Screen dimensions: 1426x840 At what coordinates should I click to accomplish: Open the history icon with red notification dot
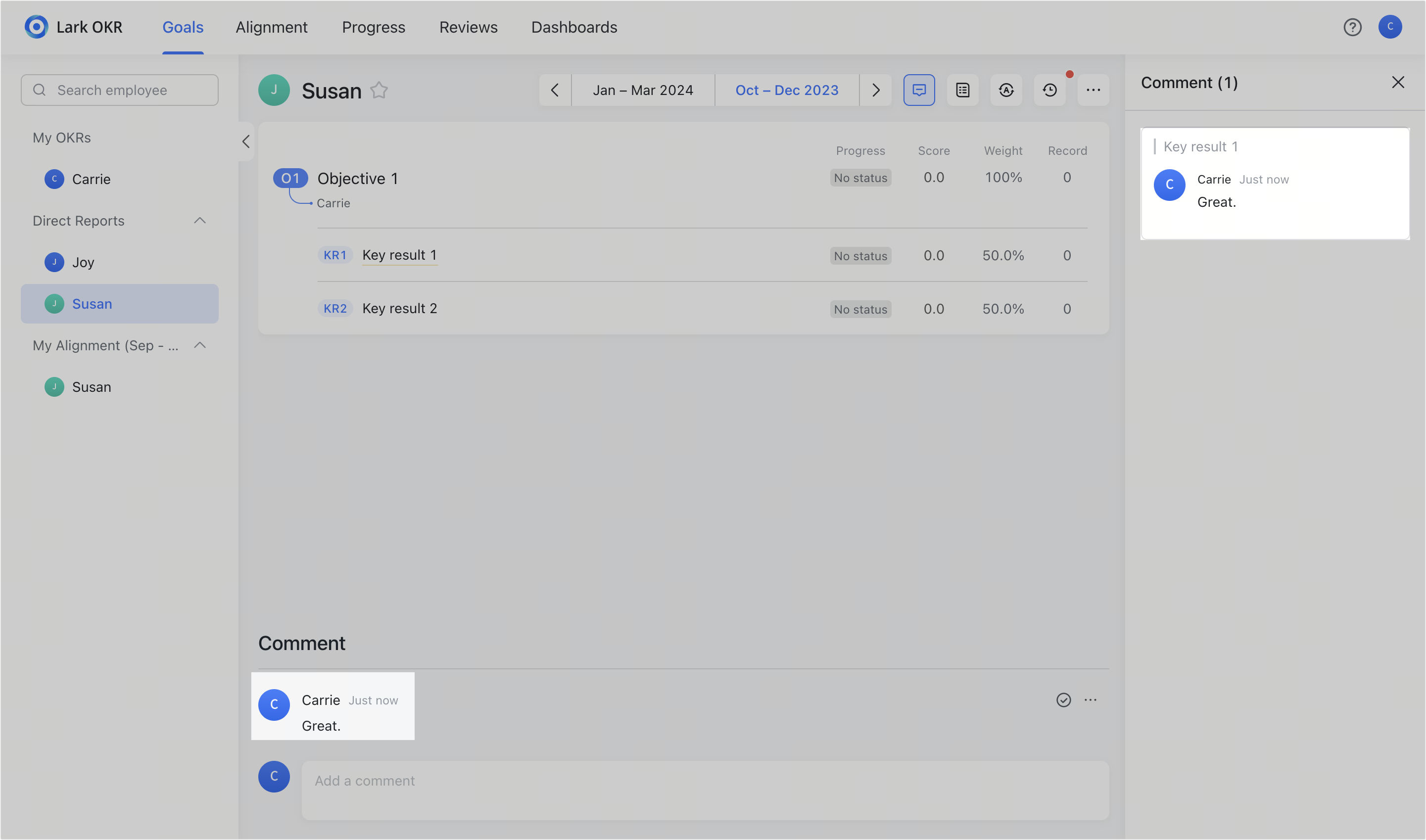1049,90
